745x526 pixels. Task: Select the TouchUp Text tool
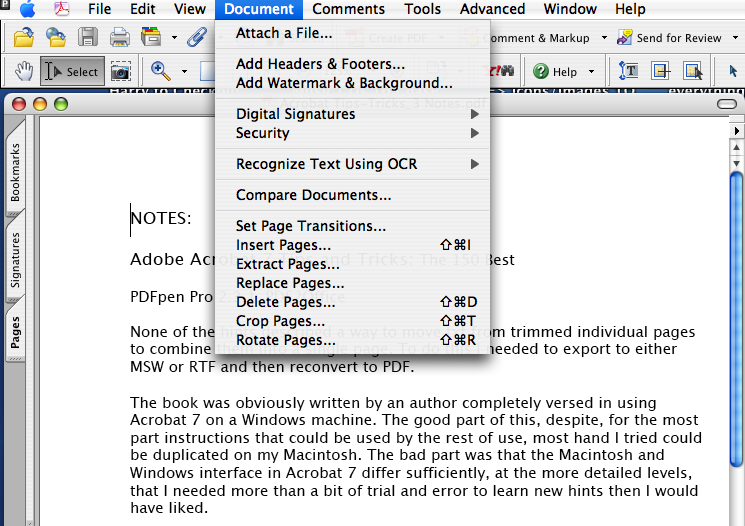click(629, 71)
